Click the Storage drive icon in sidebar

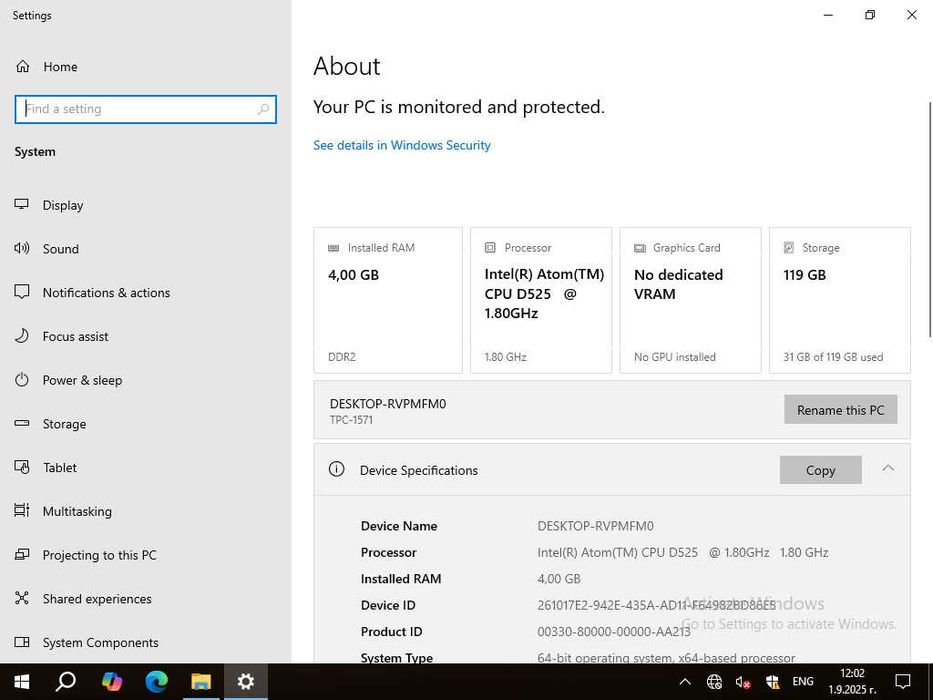21,423
